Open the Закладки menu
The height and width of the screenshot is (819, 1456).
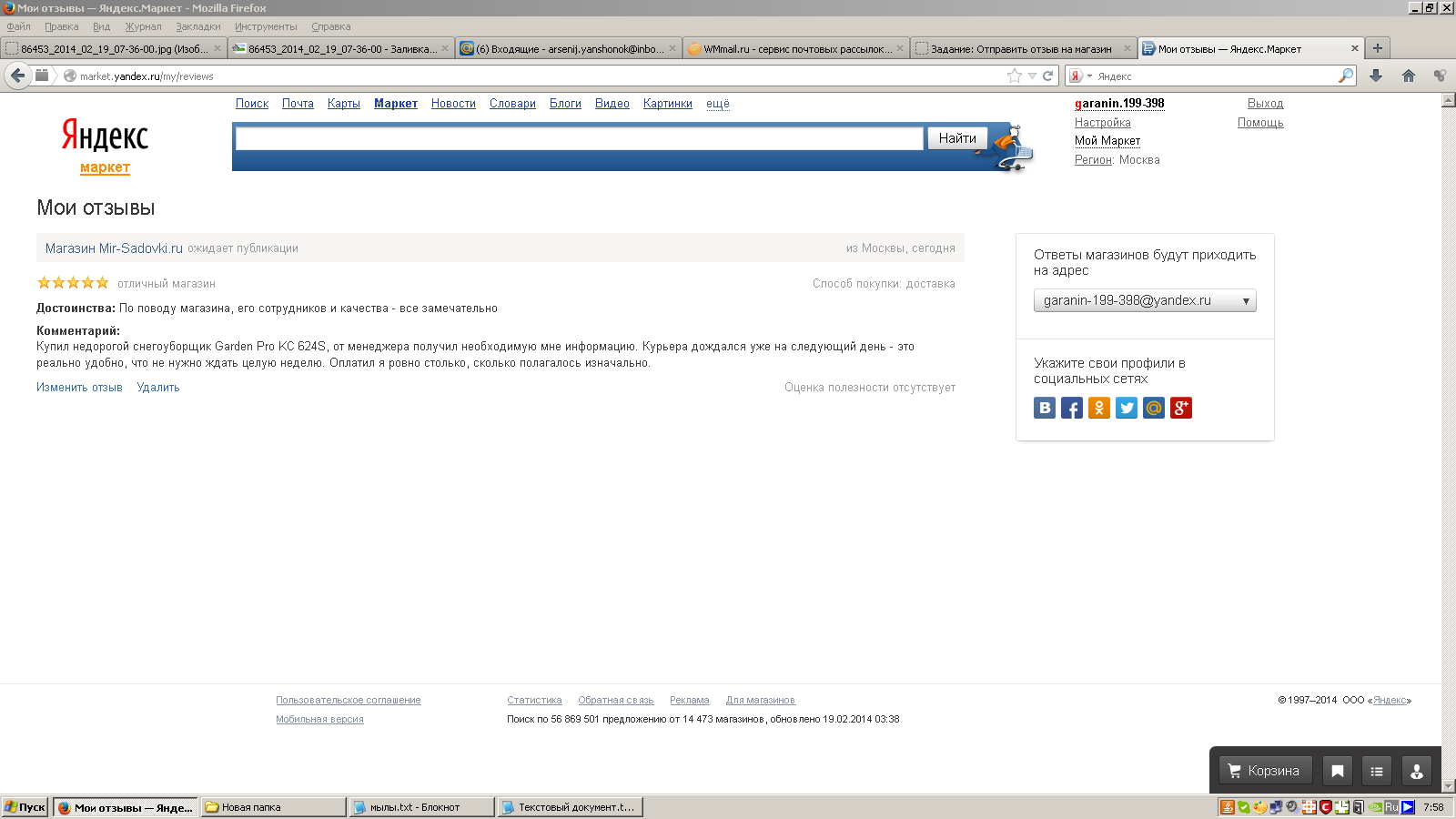coord(198,26)
